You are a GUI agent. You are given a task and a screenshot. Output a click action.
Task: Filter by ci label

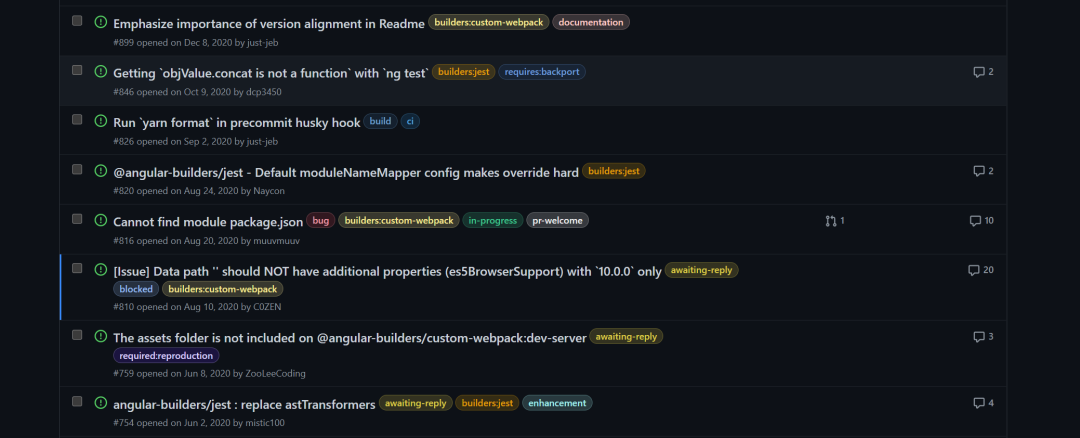(410, 121)
